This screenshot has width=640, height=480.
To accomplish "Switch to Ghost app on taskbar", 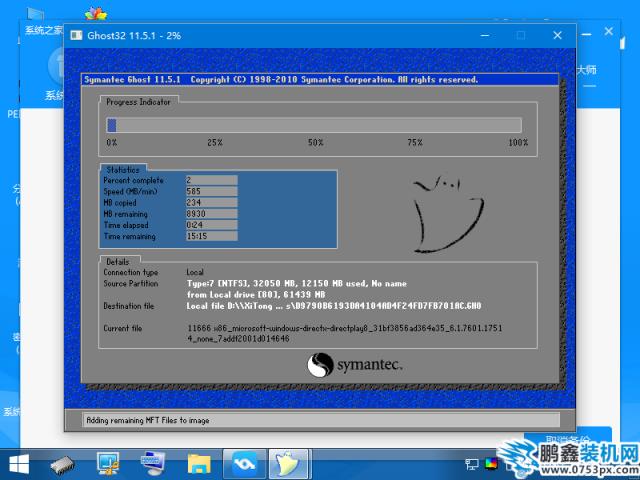I will [289, 464].
